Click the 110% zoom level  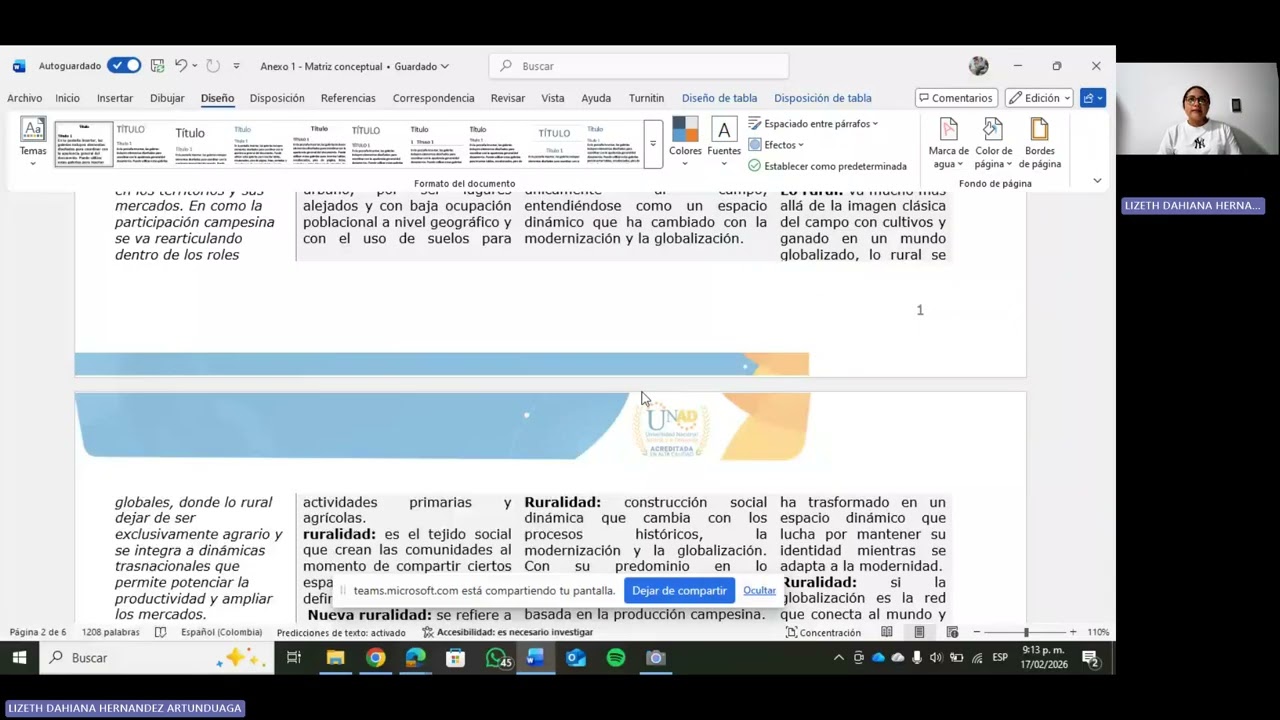[1098, 632]
